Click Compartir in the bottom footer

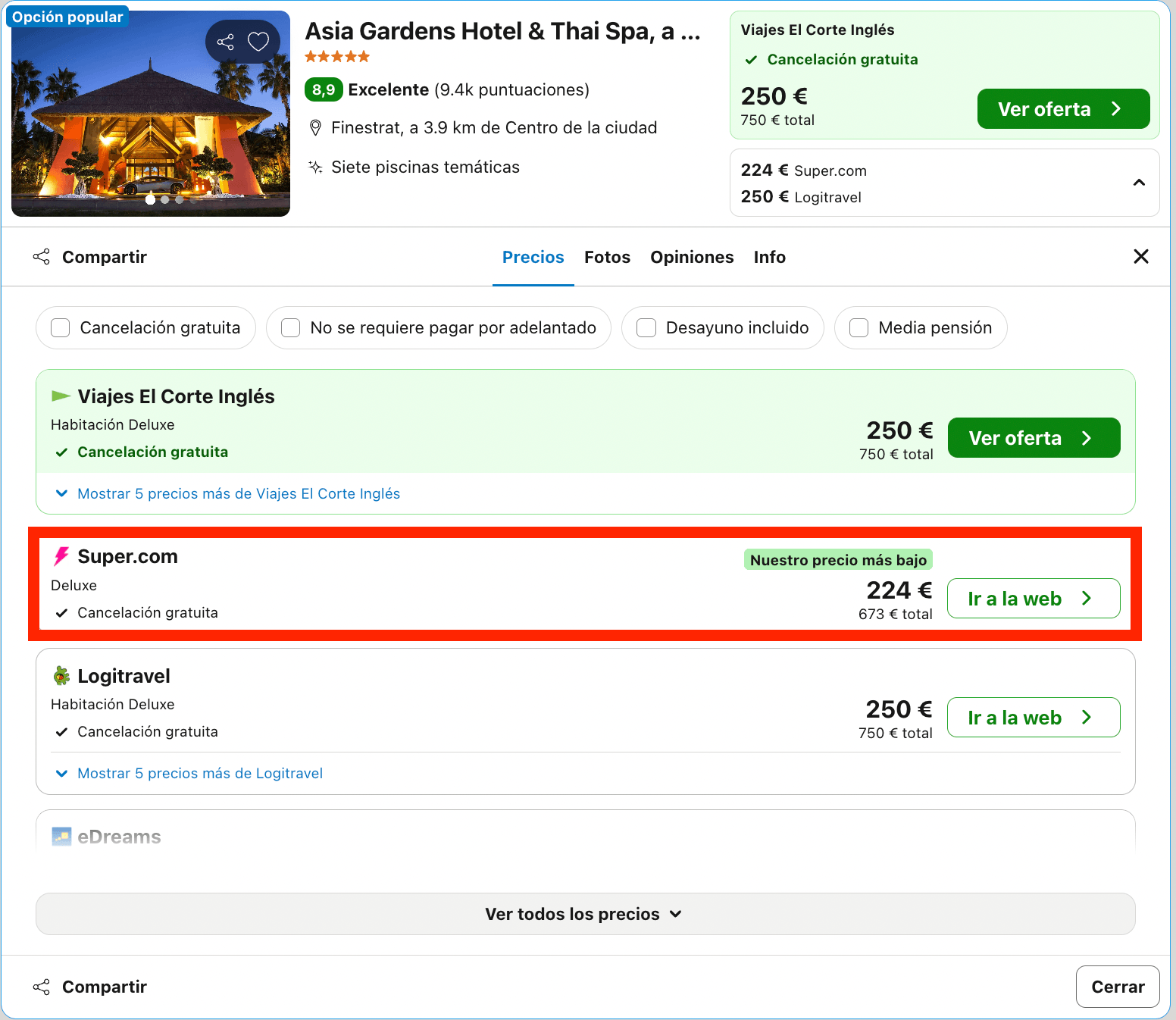[90, 987]
